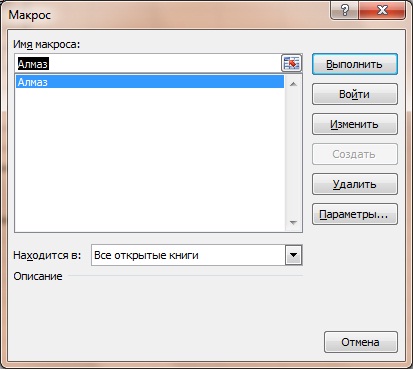Viewport: 413px width, 370px height.
Task: Step into the macro with Войти
Action: click(x=355, y=94)
